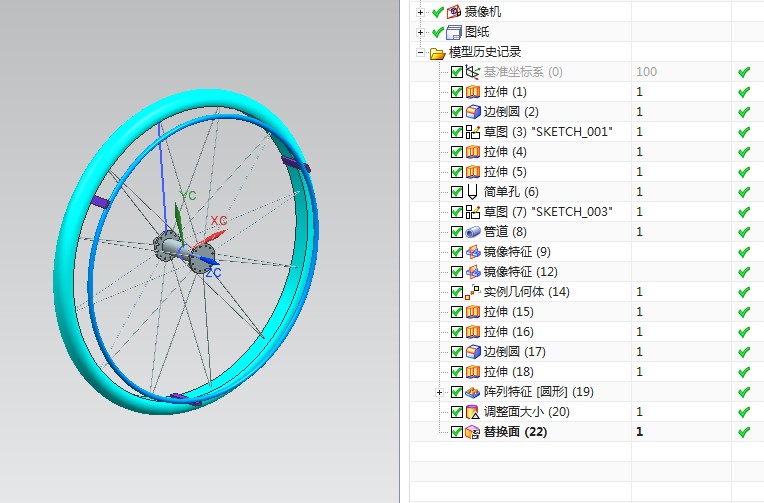Click the layer value 100 for 基准坐标系
Screen dimensions: 764x503
[646, 72]
